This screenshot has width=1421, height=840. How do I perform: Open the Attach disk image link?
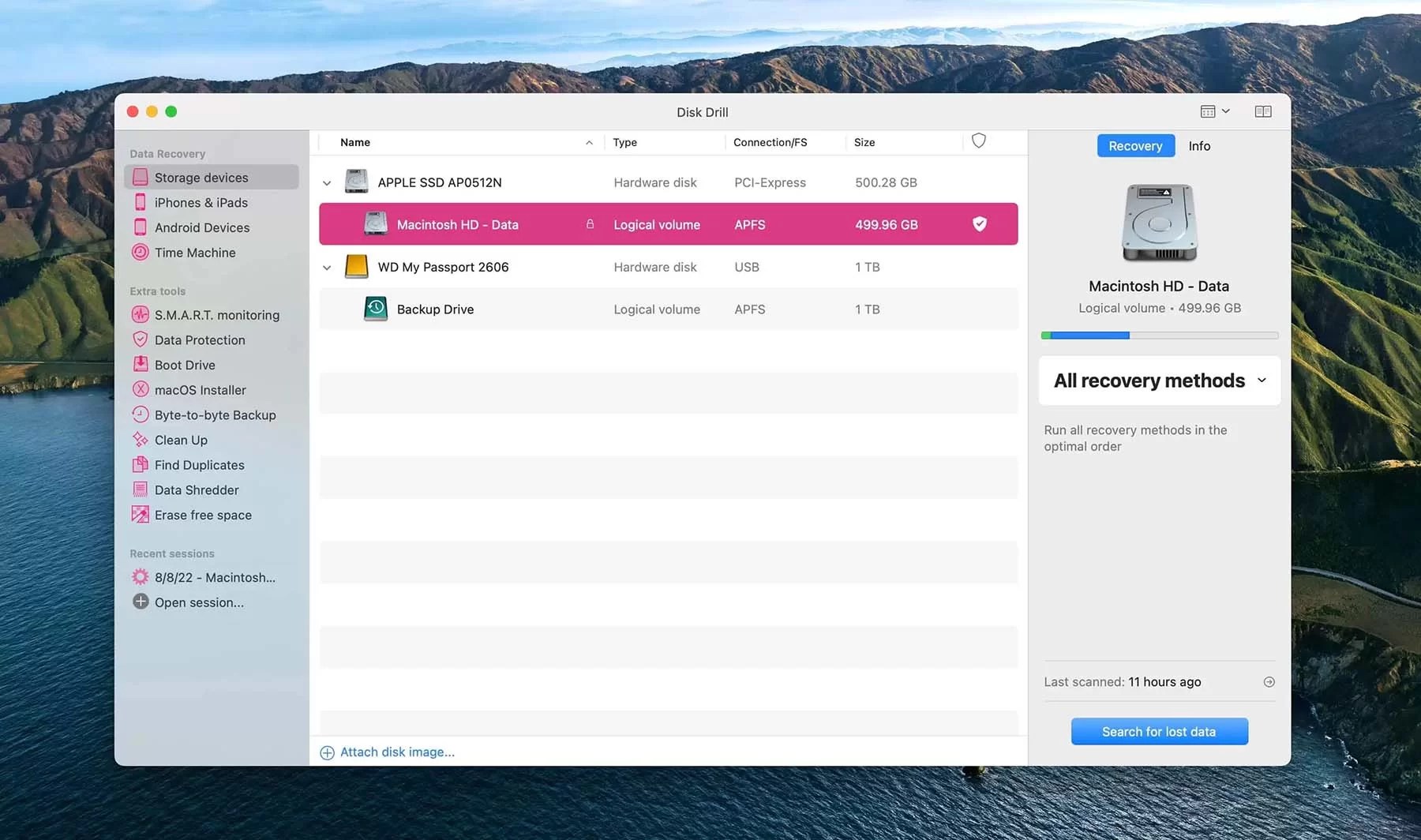(396, 751)
